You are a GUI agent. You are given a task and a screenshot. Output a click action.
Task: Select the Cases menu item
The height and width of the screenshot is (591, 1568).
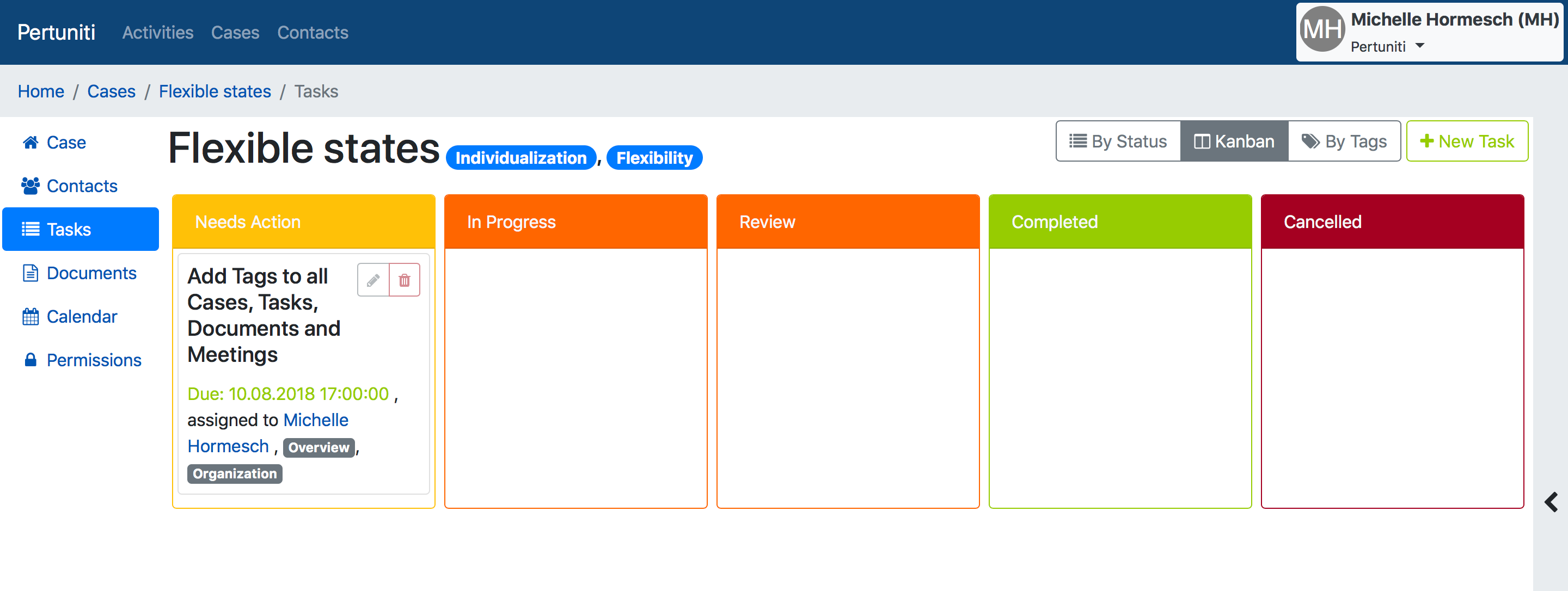point(234,32)
